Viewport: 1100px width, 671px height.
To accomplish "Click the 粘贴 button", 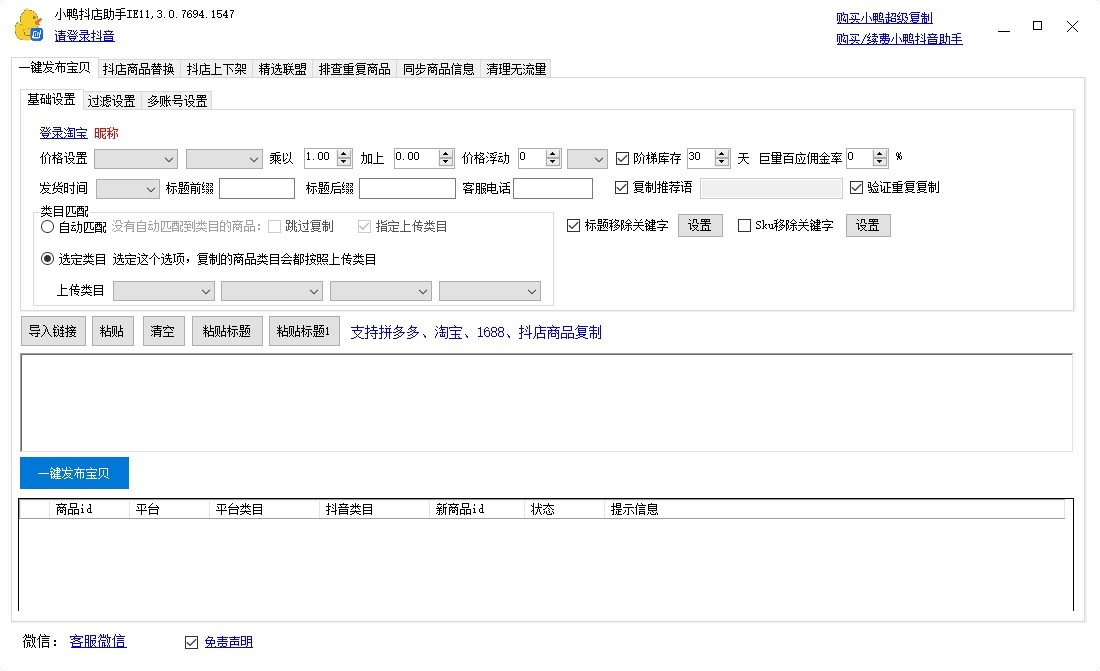I will coord(112,331).
